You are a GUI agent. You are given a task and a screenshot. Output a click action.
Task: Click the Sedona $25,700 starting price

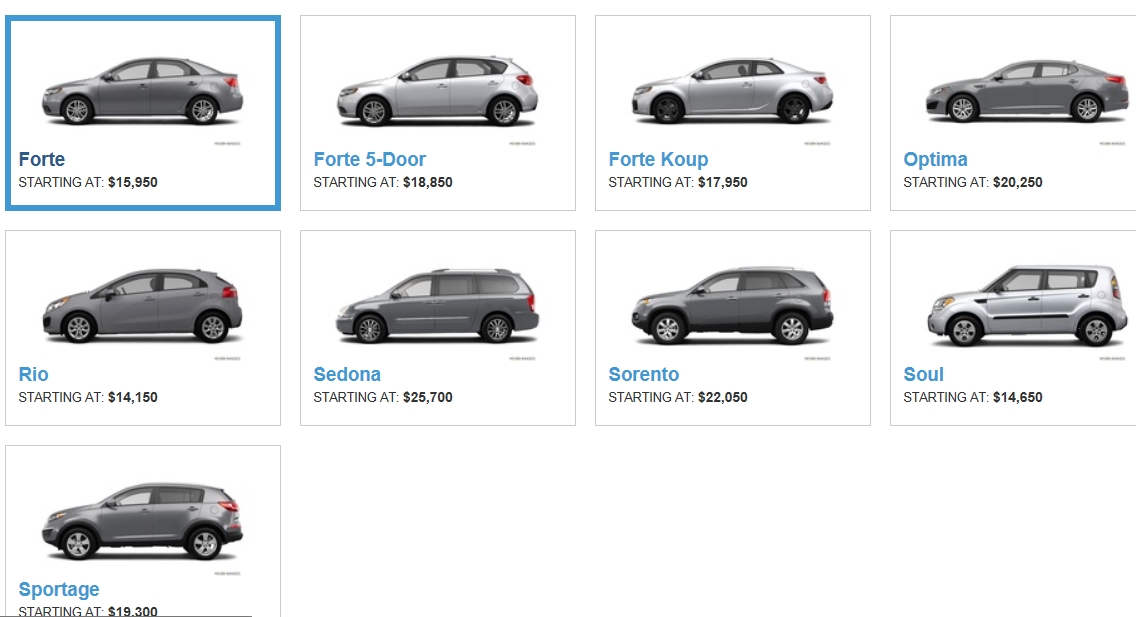(427, 397)
